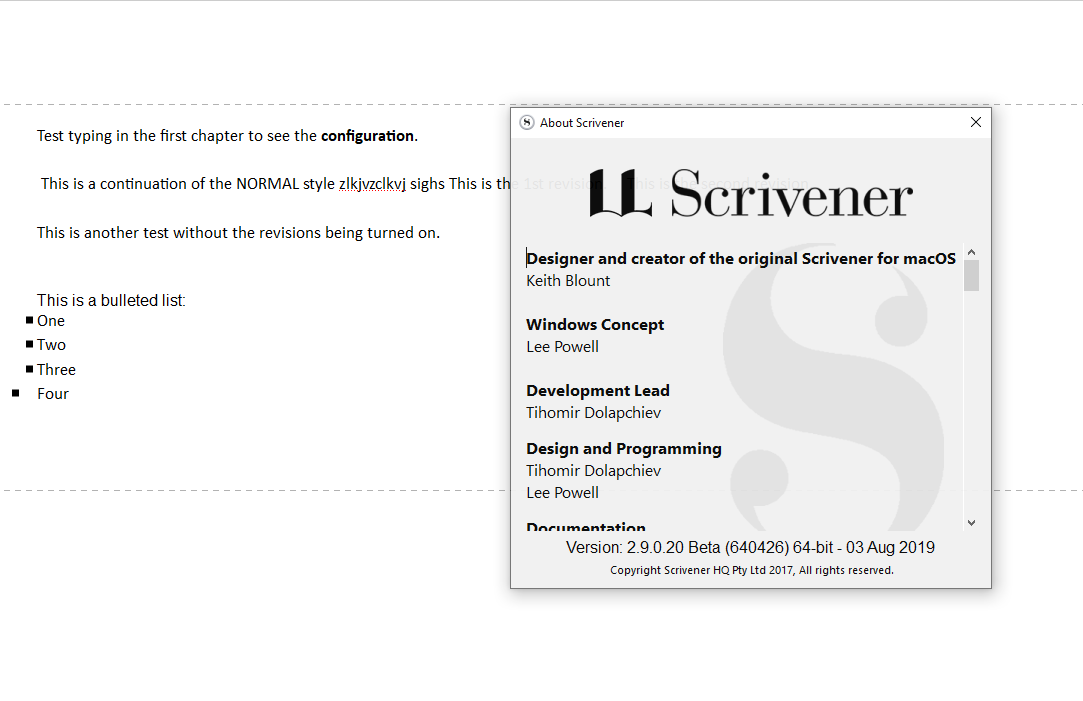Screen dimensions: 1083x701
Task: Click the bullet item 'Four'
Action: click(x=52, y=394)
